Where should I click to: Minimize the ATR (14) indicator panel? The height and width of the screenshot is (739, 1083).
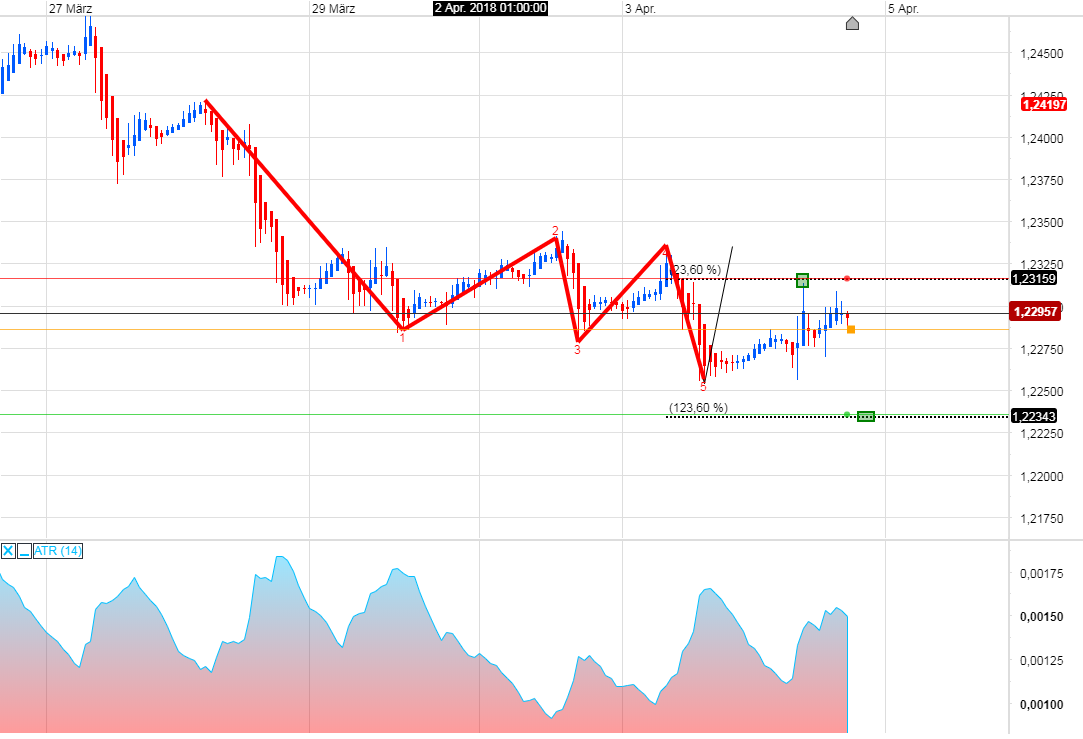[23, 551]
